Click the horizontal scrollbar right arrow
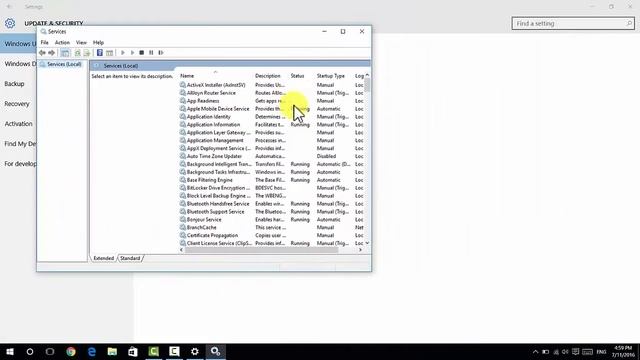Image resolution: width=640 pixels, height=360 pixels. click(x=360, y=250)
